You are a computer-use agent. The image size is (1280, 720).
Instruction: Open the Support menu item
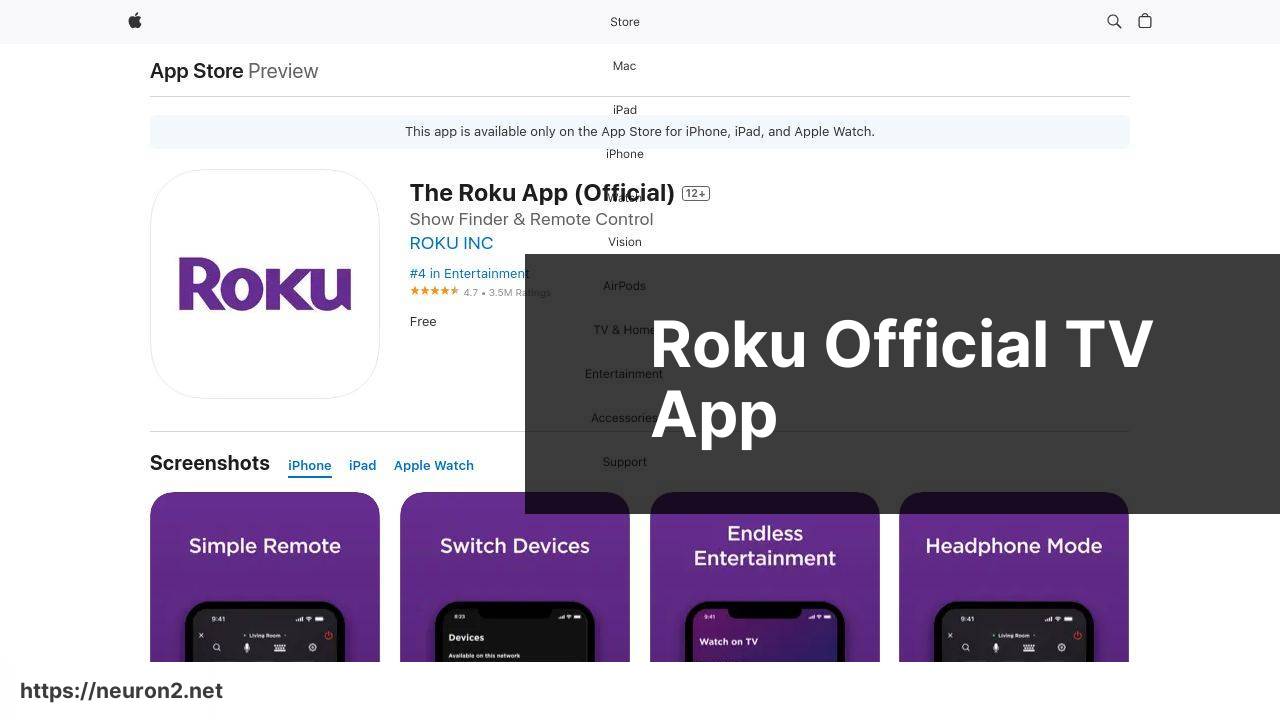625,462
